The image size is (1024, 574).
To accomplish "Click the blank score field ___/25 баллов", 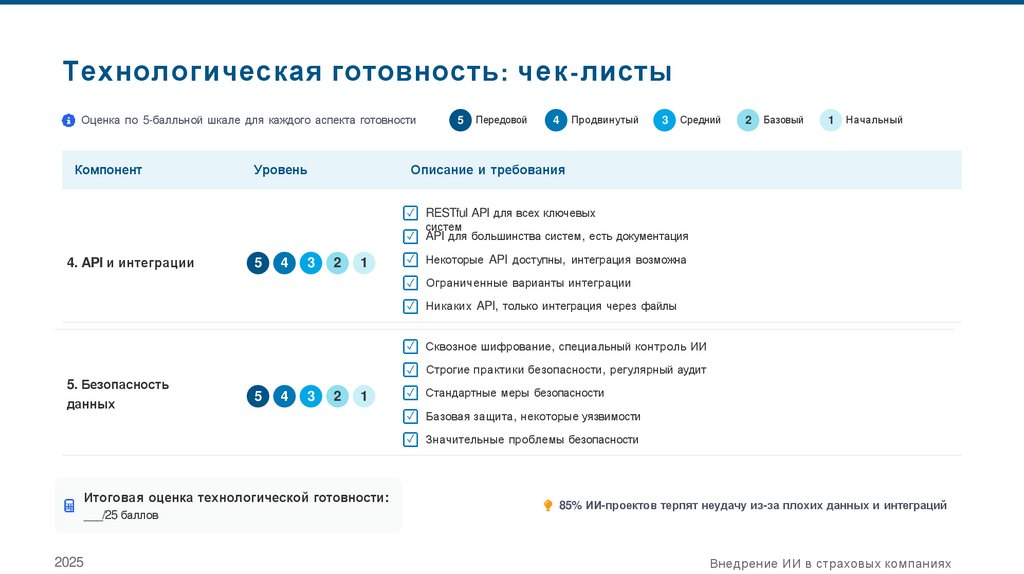I will 121,515.
